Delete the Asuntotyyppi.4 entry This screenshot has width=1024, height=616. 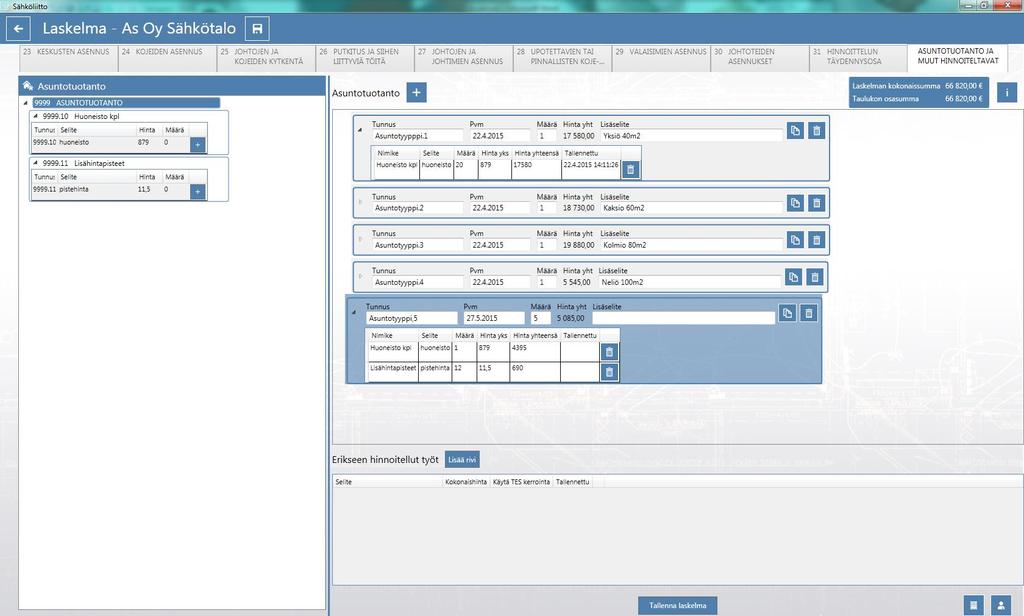click(814, 277)
